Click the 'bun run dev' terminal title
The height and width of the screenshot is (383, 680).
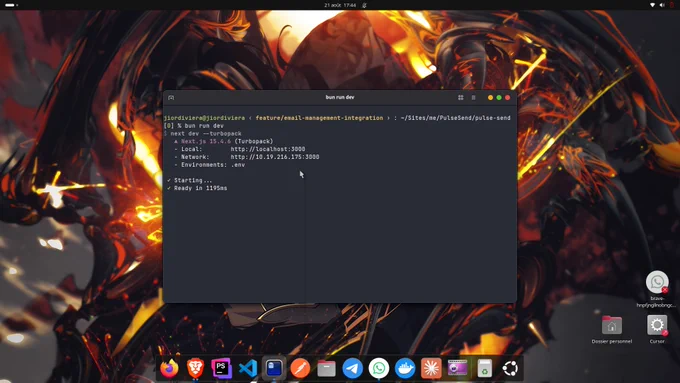point(340,98)
